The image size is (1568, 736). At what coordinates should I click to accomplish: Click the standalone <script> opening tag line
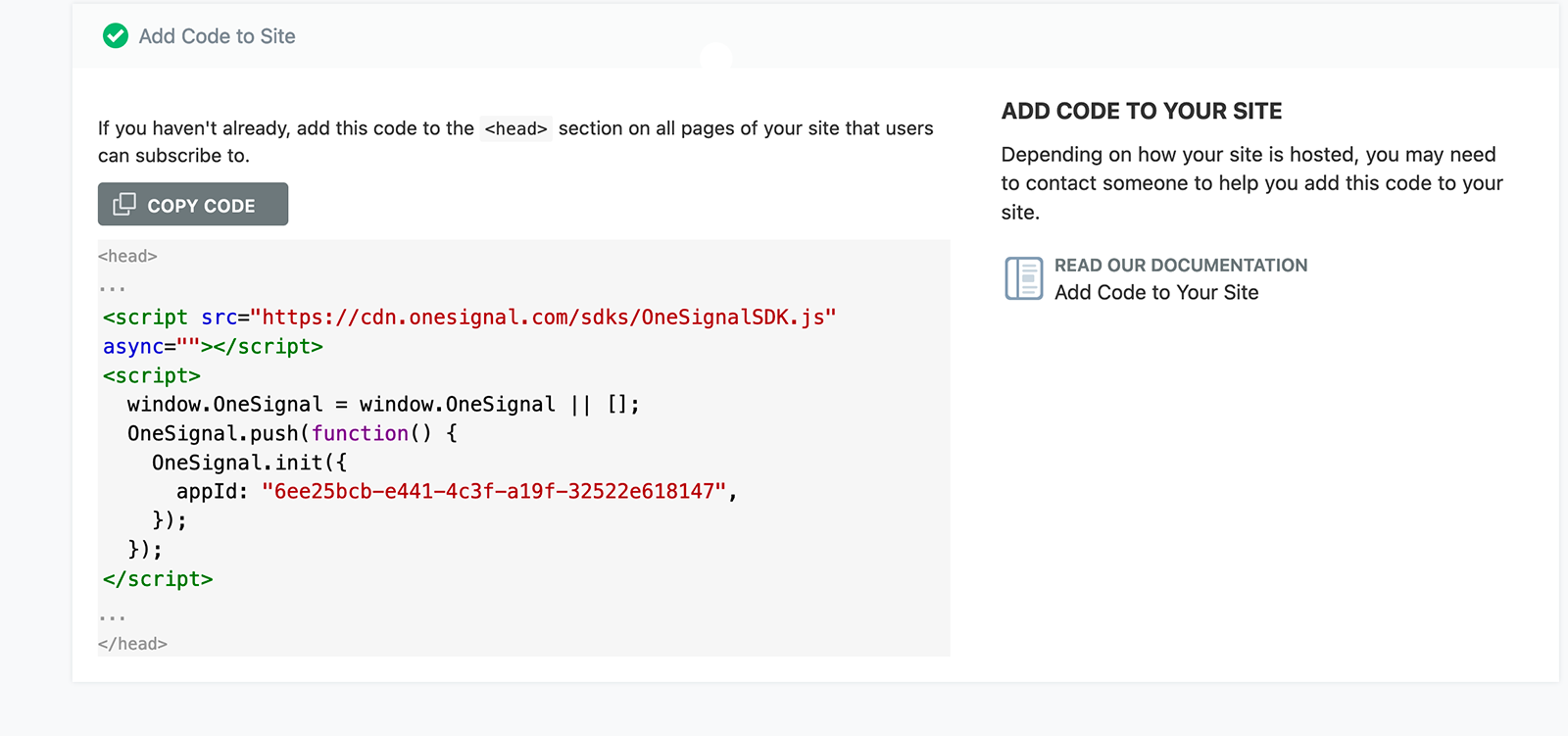tap(152, 375)
